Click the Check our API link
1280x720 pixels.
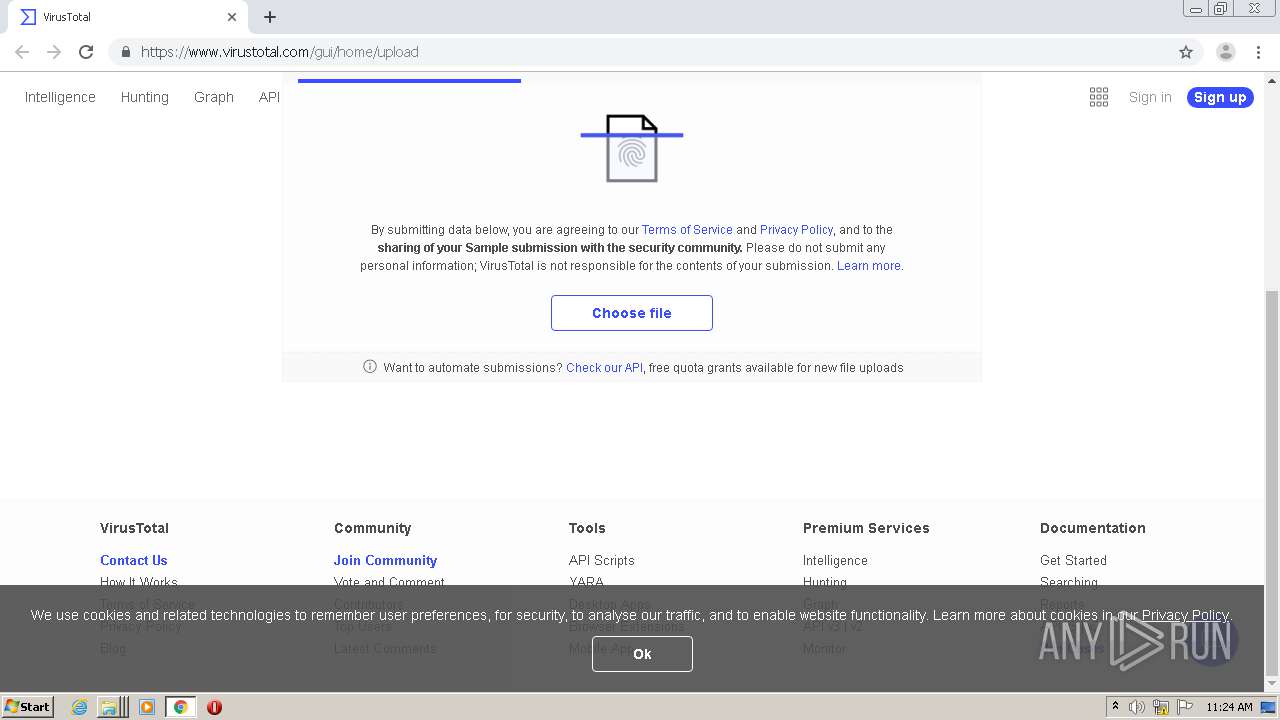click(x=604, y=368)
